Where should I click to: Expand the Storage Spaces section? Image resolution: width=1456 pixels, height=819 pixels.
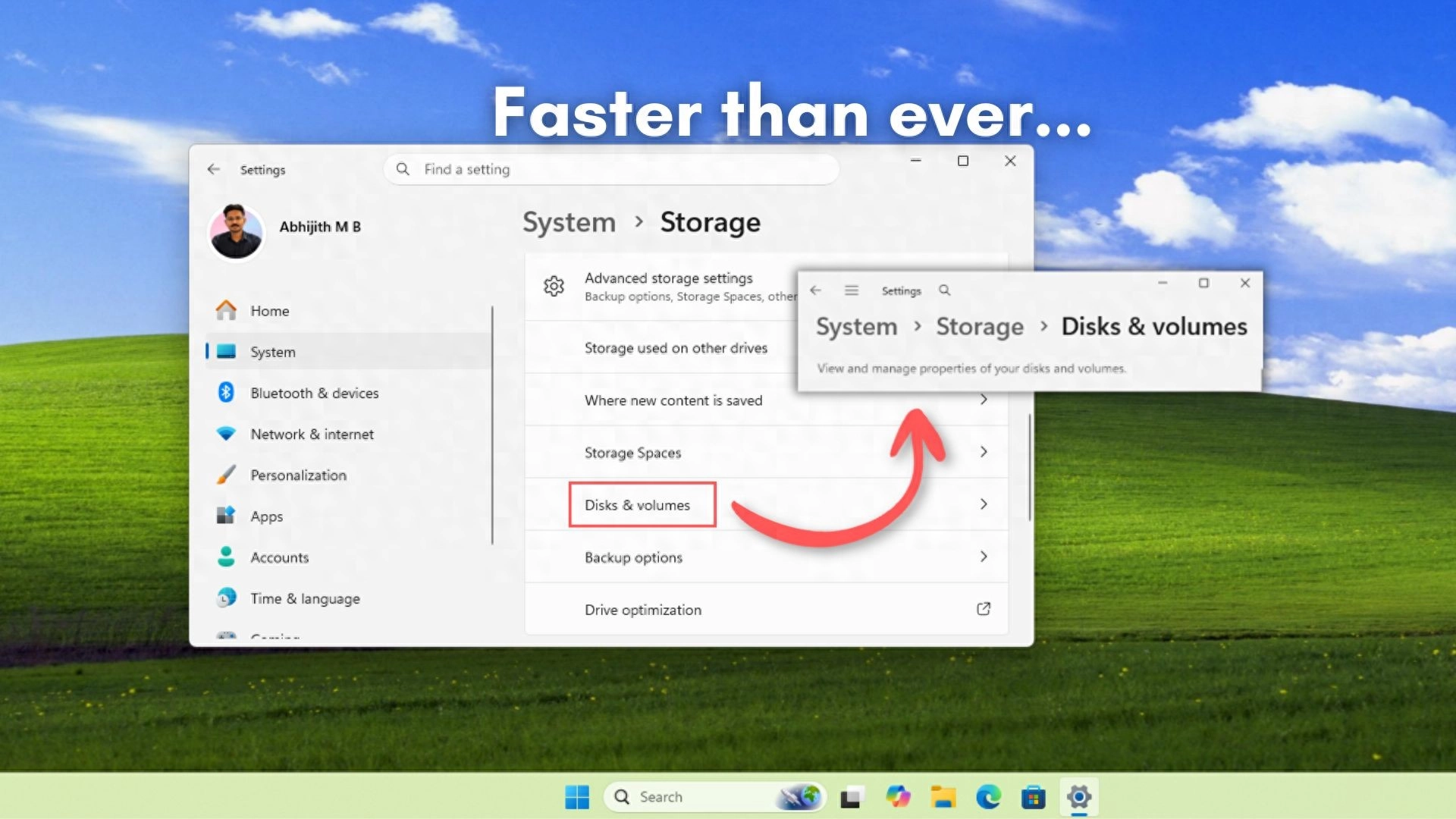pyautogui.click(x=632, y=452)
